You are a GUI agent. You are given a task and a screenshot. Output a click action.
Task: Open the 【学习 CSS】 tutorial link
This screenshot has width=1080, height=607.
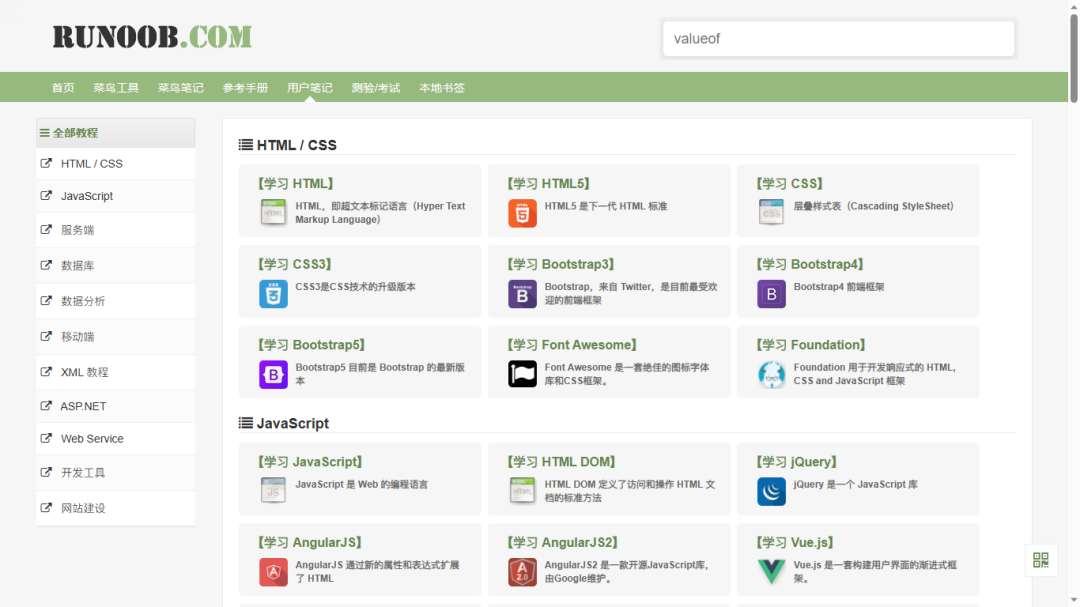click(x=789, y=183)
